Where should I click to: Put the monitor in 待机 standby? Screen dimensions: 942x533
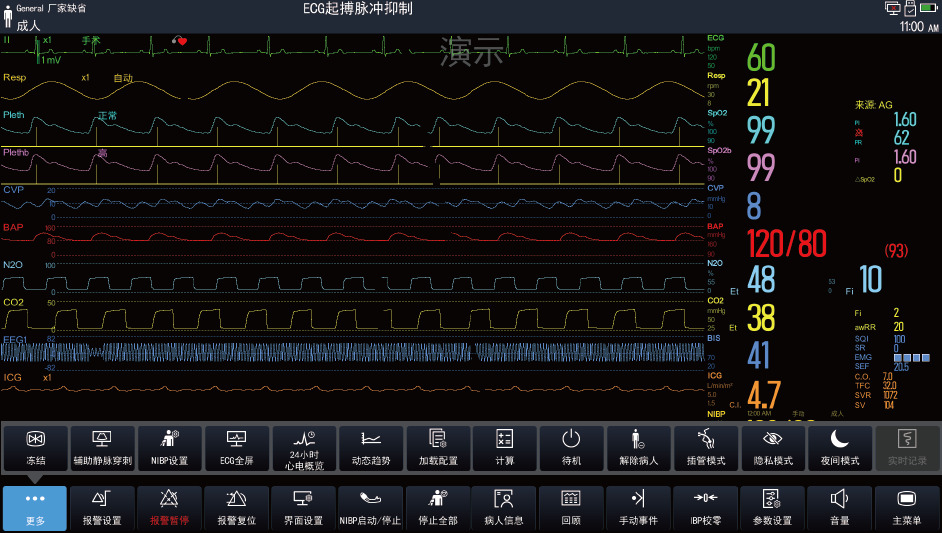pyautogui.click(x=571, y=448)
